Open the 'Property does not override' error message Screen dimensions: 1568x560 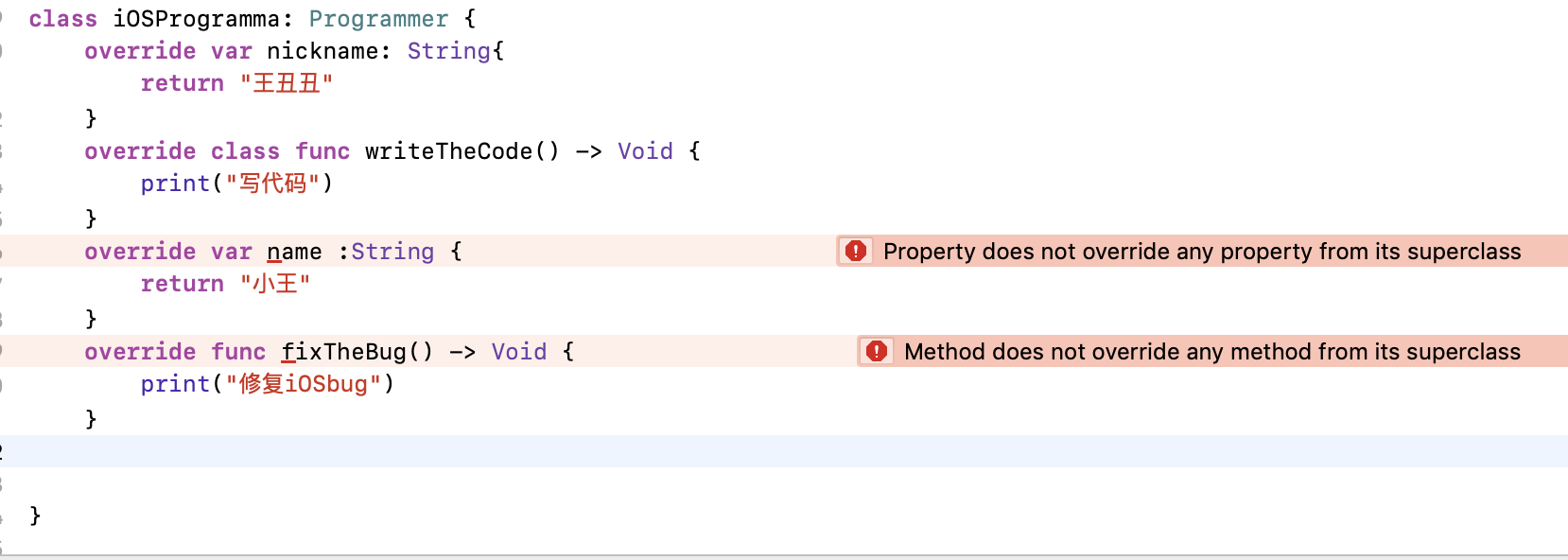tap(1201, 252)
